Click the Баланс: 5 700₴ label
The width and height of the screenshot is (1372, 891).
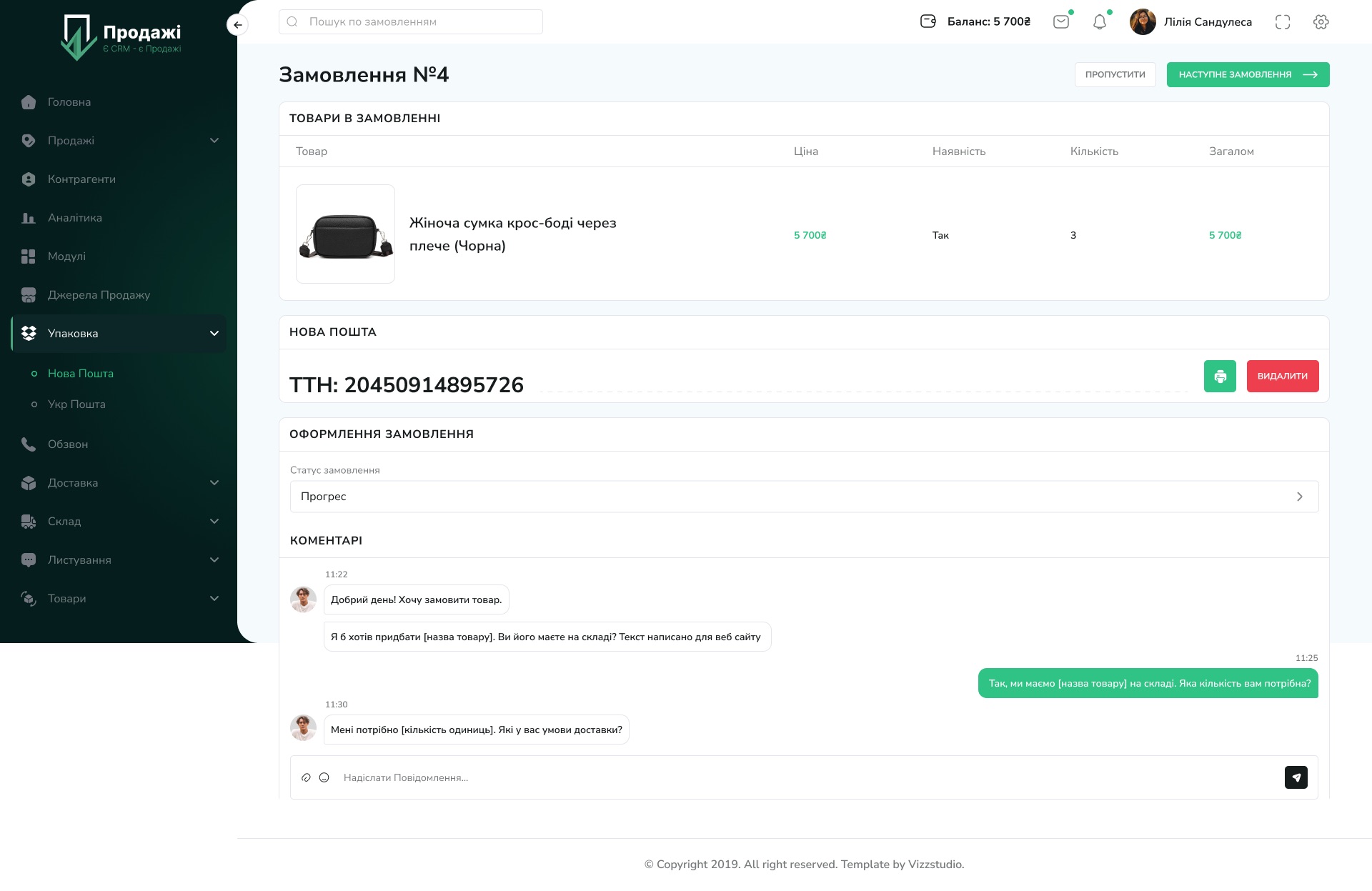[989, 22]
